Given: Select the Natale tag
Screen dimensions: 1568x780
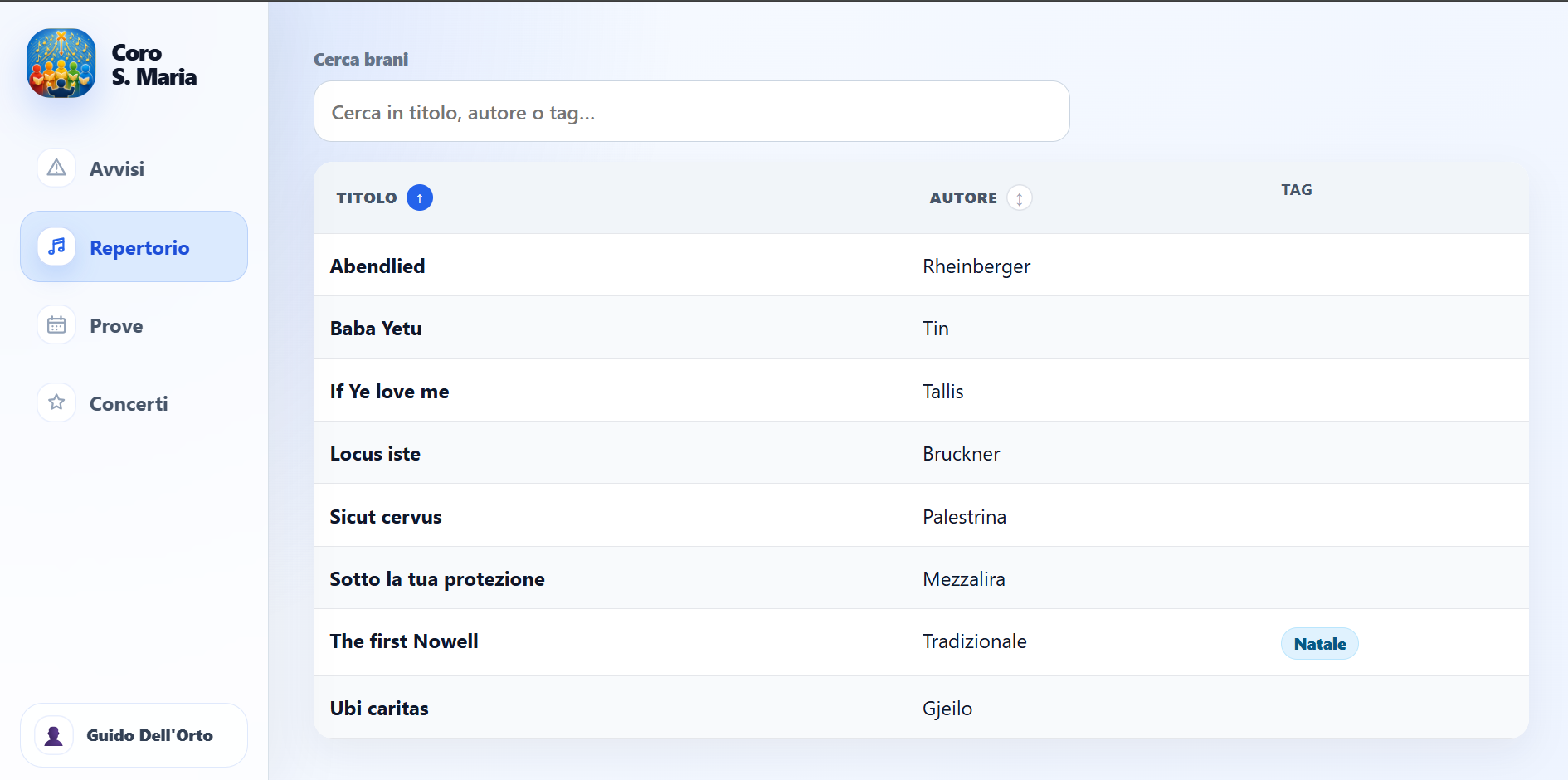Looking at the screenshot, I should coord(1320,644).
